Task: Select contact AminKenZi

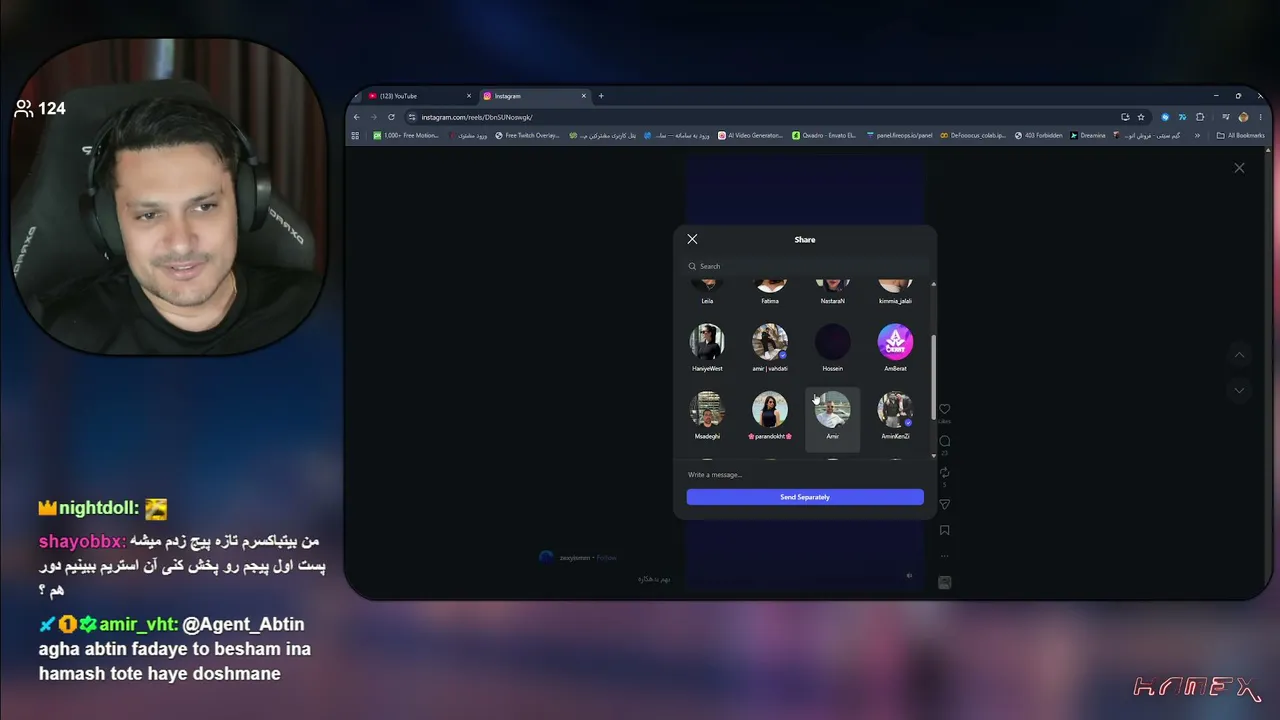Action: click(895, 416)
